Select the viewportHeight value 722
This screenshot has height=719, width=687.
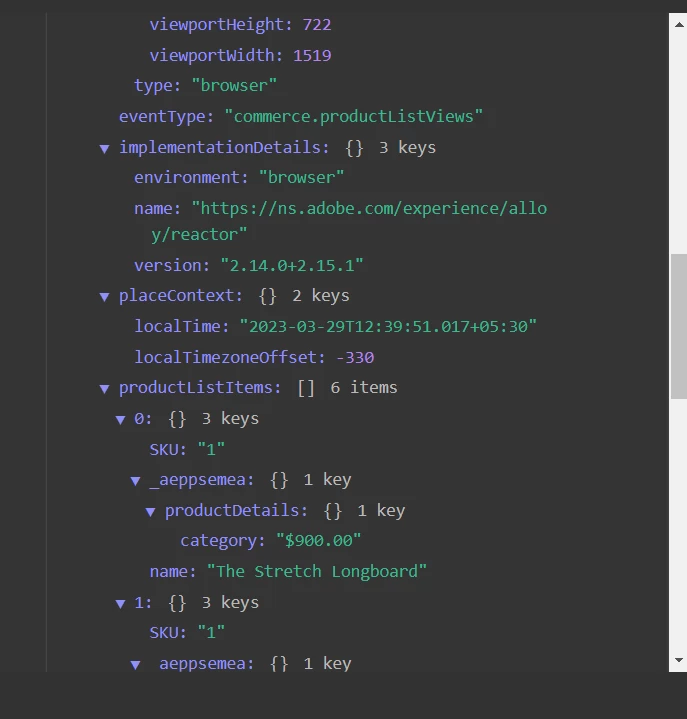click(317, 24)
